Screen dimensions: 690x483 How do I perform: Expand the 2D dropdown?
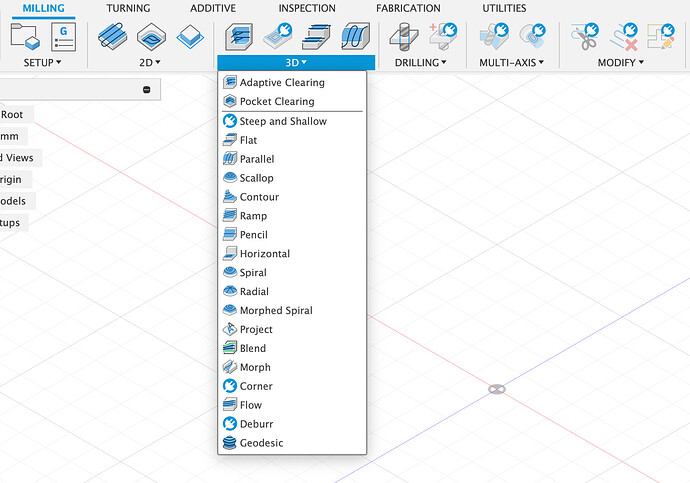[150, 62]
